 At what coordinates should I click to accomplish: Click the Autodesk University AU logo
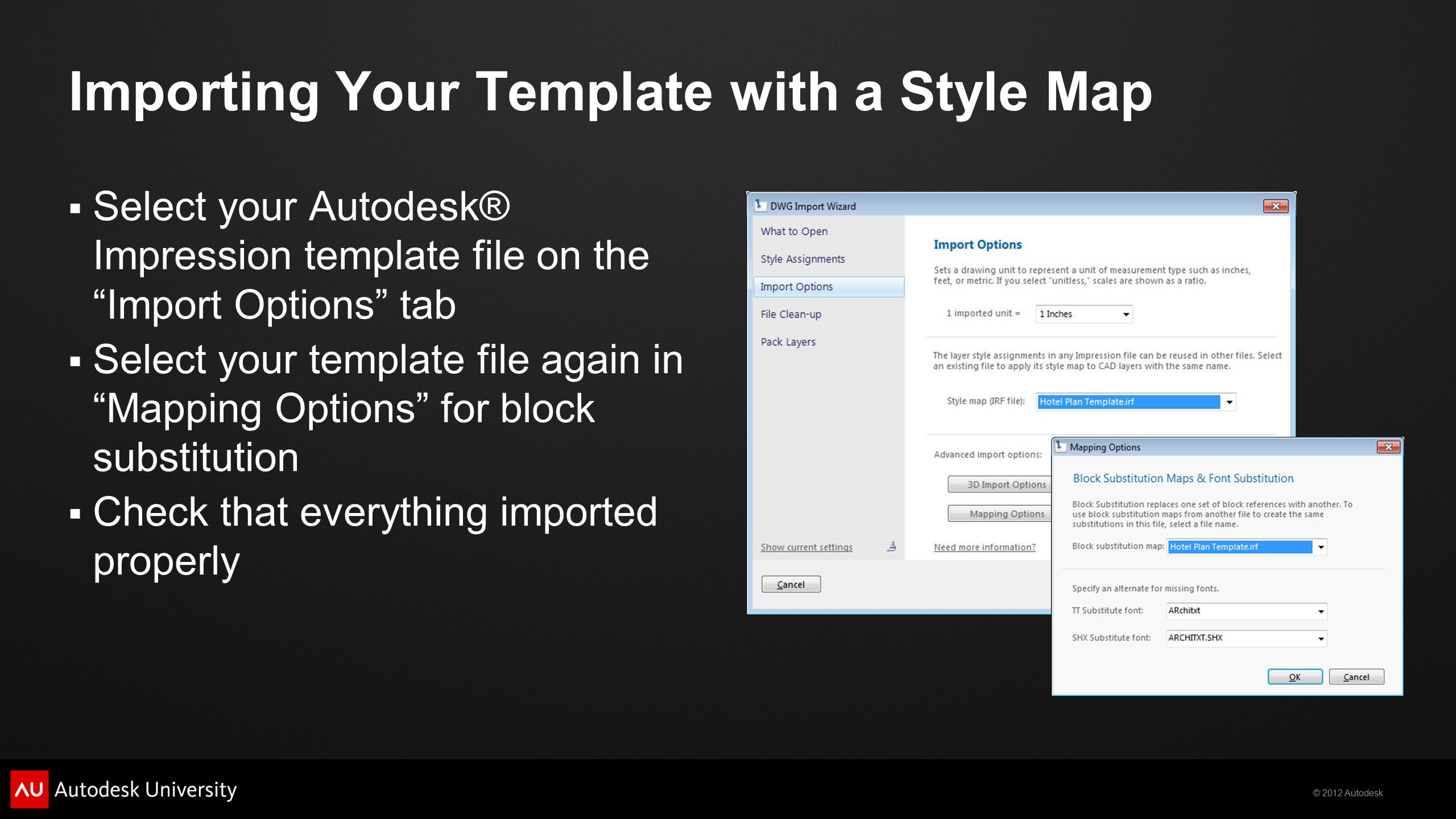(30, 789)
